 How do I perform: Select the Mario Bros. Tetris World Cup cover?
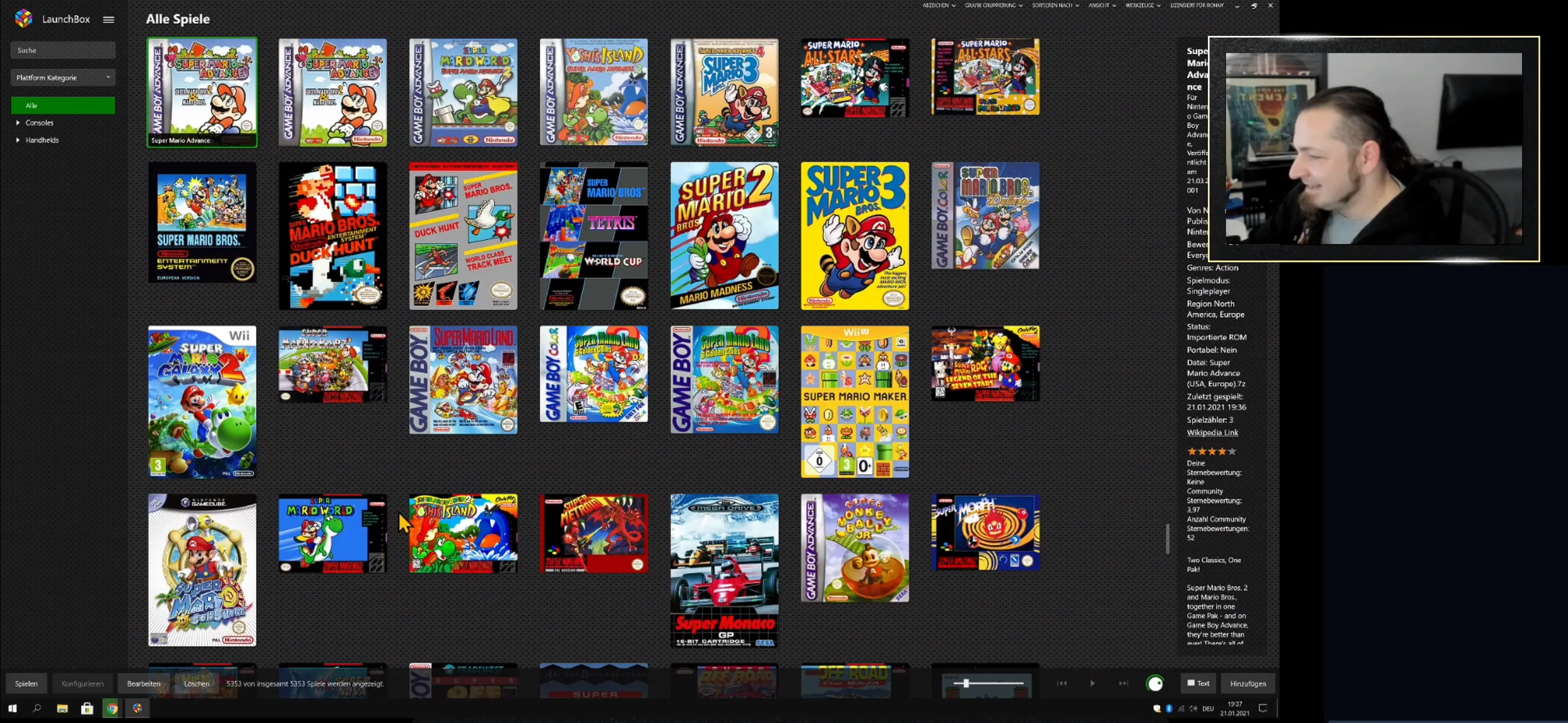coord(594,235)
